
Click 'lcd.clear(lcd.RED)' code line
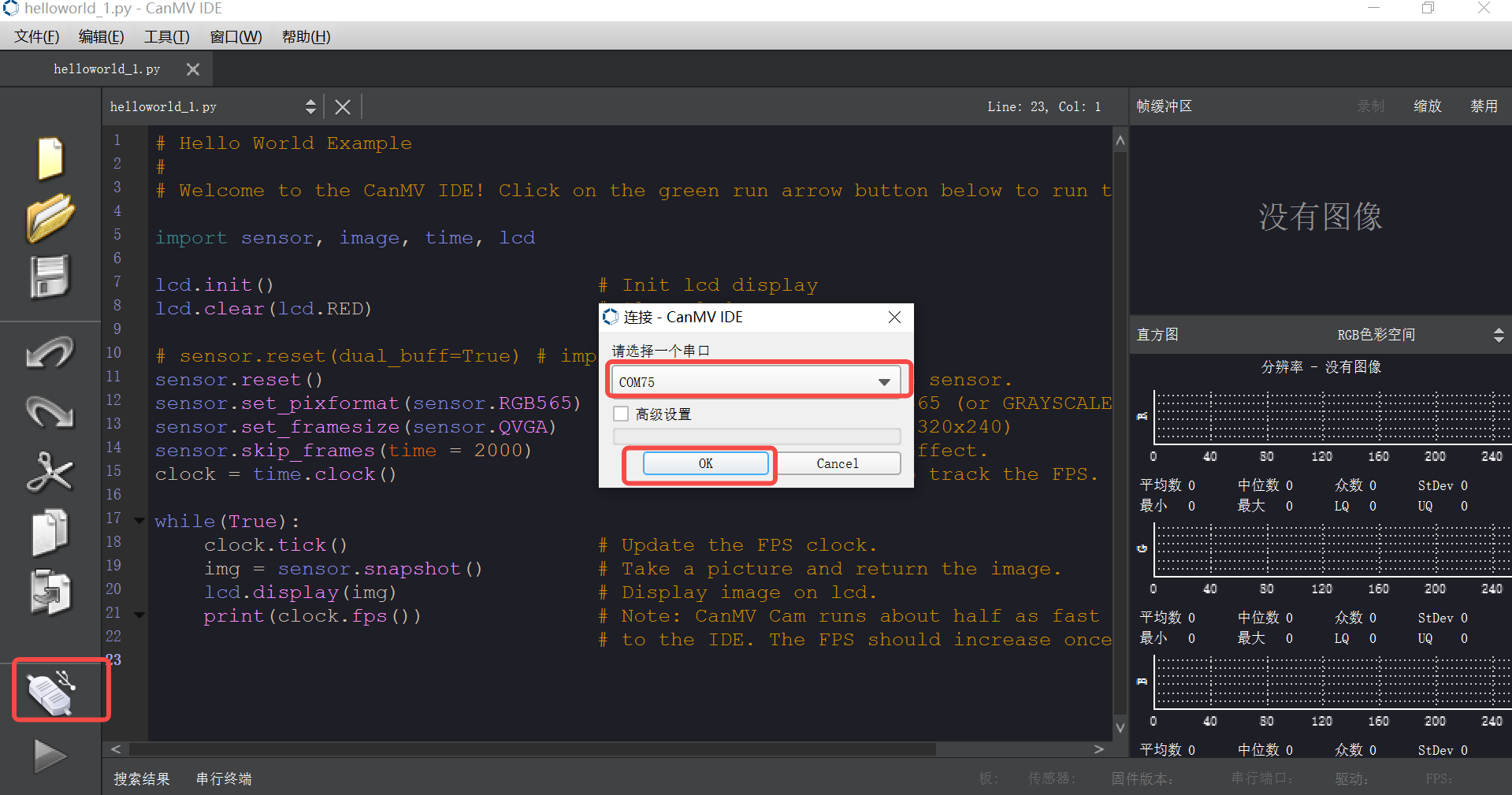click(x=263, y=309)
